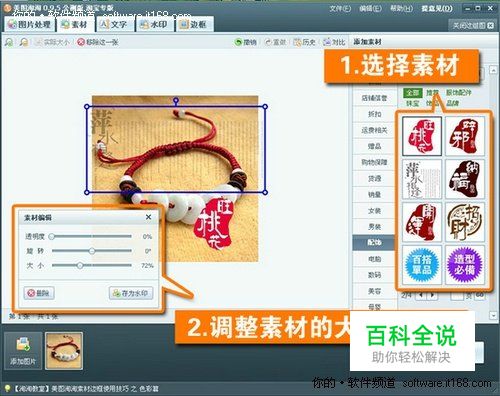Viewport: 500px width, 396px height.
Task: Select the 开运 seal sticker
Action: (x=422, y=222)
